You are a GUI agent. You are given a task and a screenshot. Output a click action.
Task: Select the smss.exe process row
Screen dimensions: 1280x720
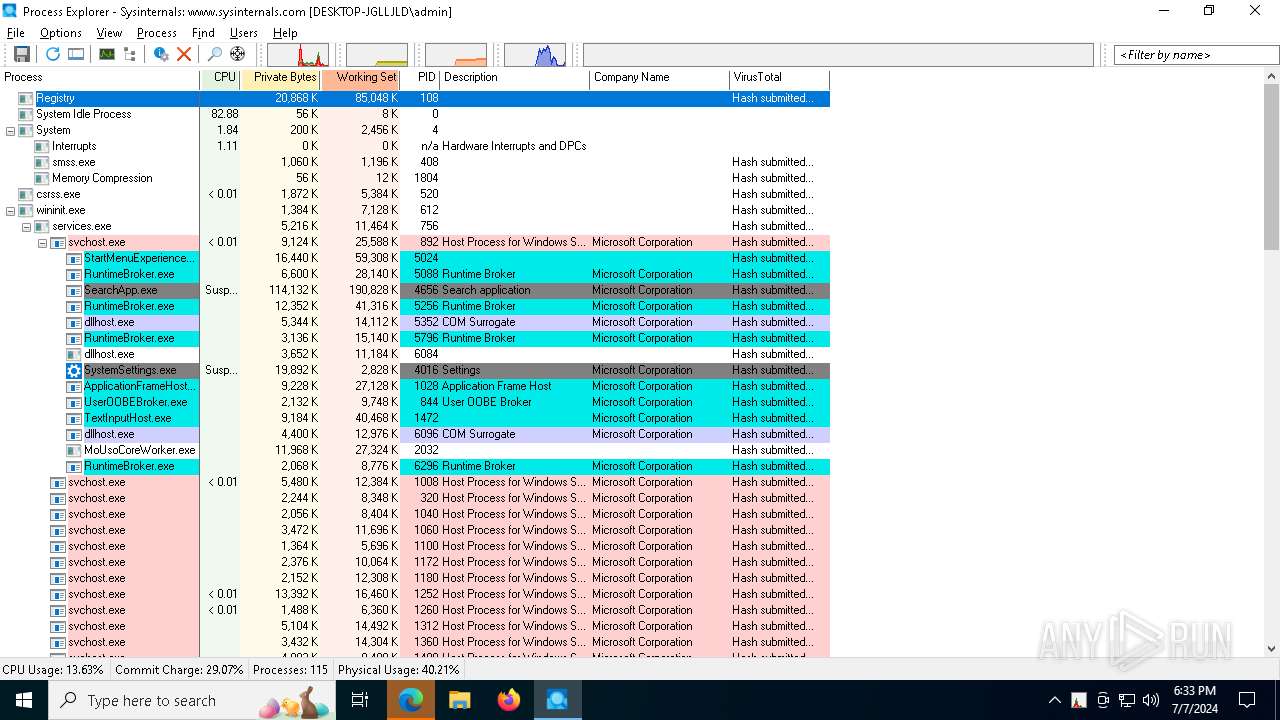coord(415,162)
